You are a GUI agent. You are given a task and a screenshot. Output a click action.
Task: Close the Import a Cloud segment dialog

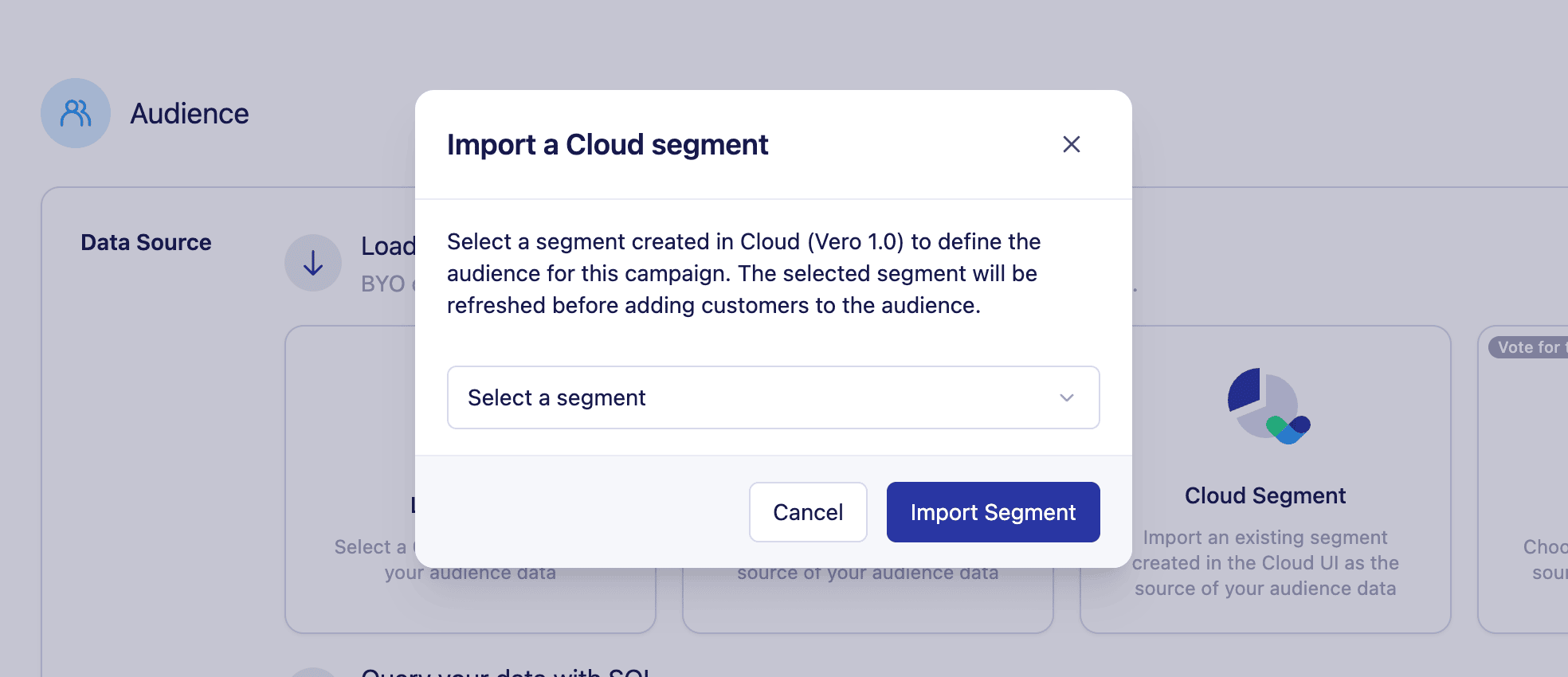1071,144
